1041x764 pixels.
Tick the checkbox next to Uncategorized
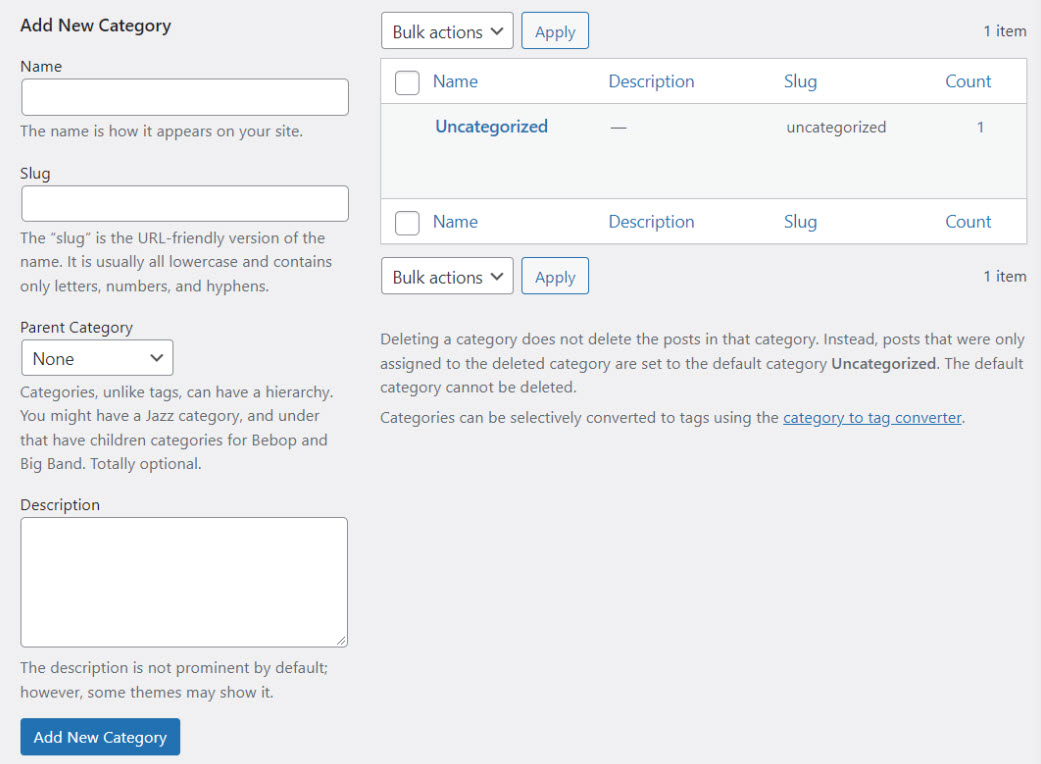point(407,127)
